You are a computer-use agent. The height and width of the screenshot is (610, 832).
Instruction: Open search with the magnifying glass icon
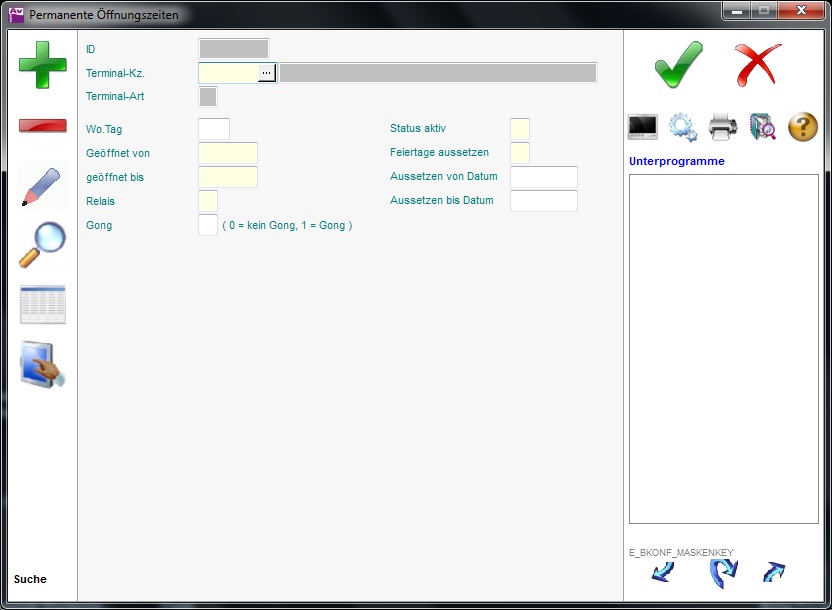[43, 244]
